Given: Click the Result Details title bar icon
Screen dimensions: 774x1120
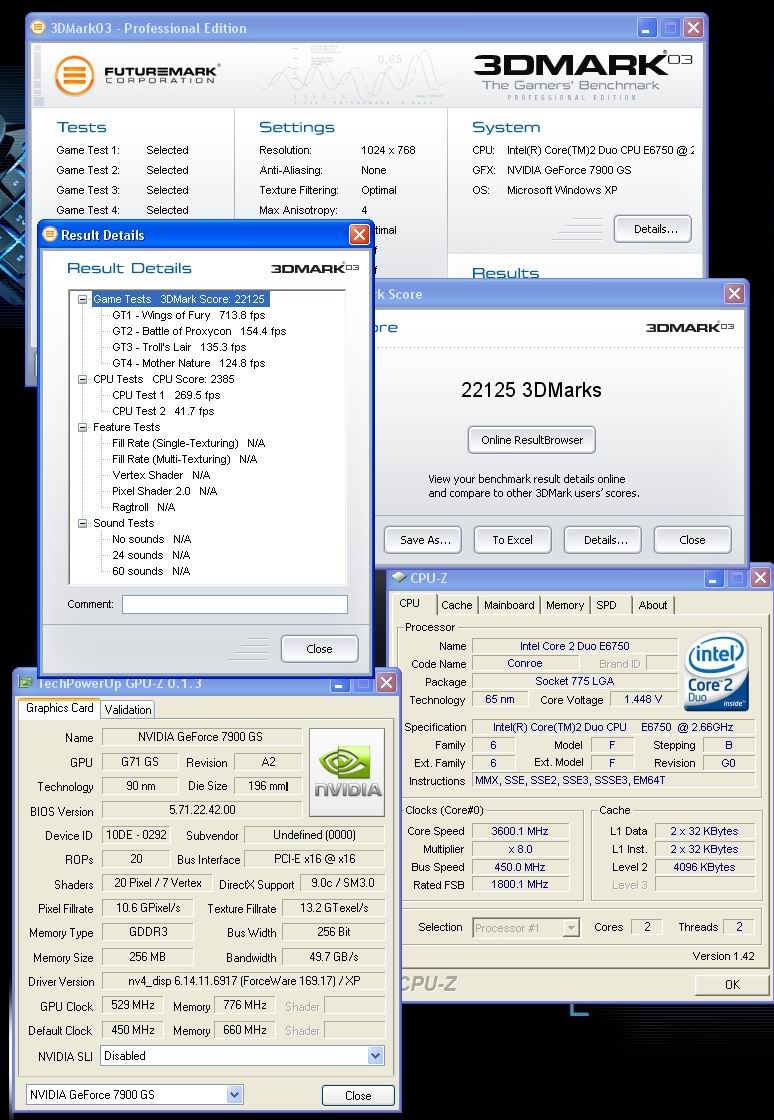Looking at the screenshot, I should [50, 234].
